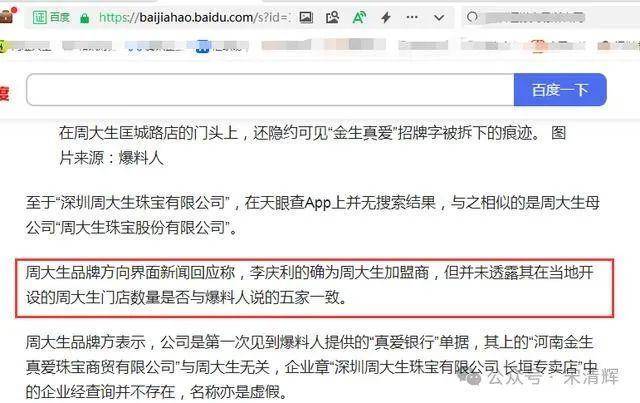Open the translate icon in address bar
Screen dimensions: 640x403
click(359, 17)
